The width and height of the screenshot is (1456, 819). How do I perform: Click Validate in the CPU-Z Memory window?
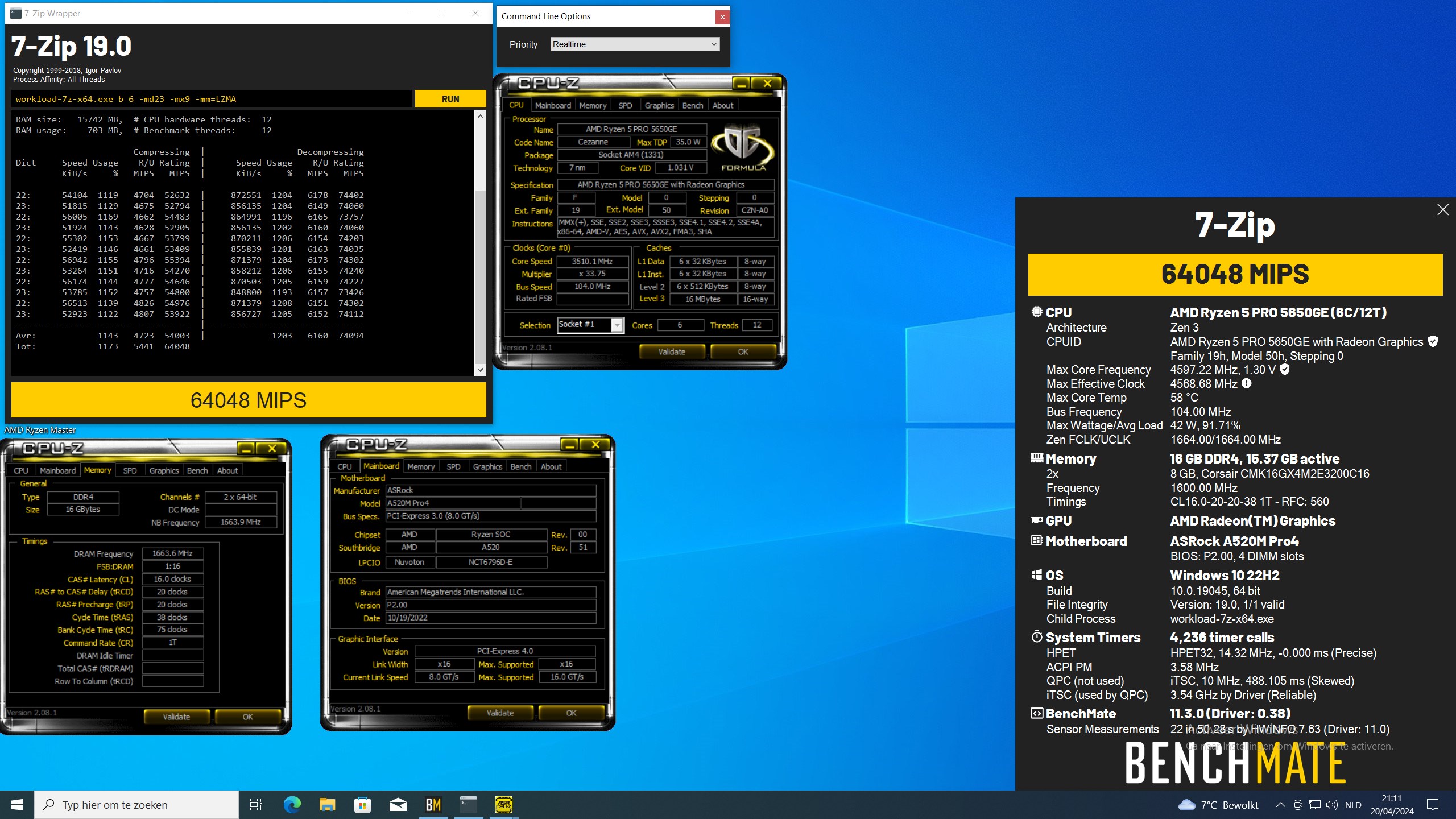(176, 717)
